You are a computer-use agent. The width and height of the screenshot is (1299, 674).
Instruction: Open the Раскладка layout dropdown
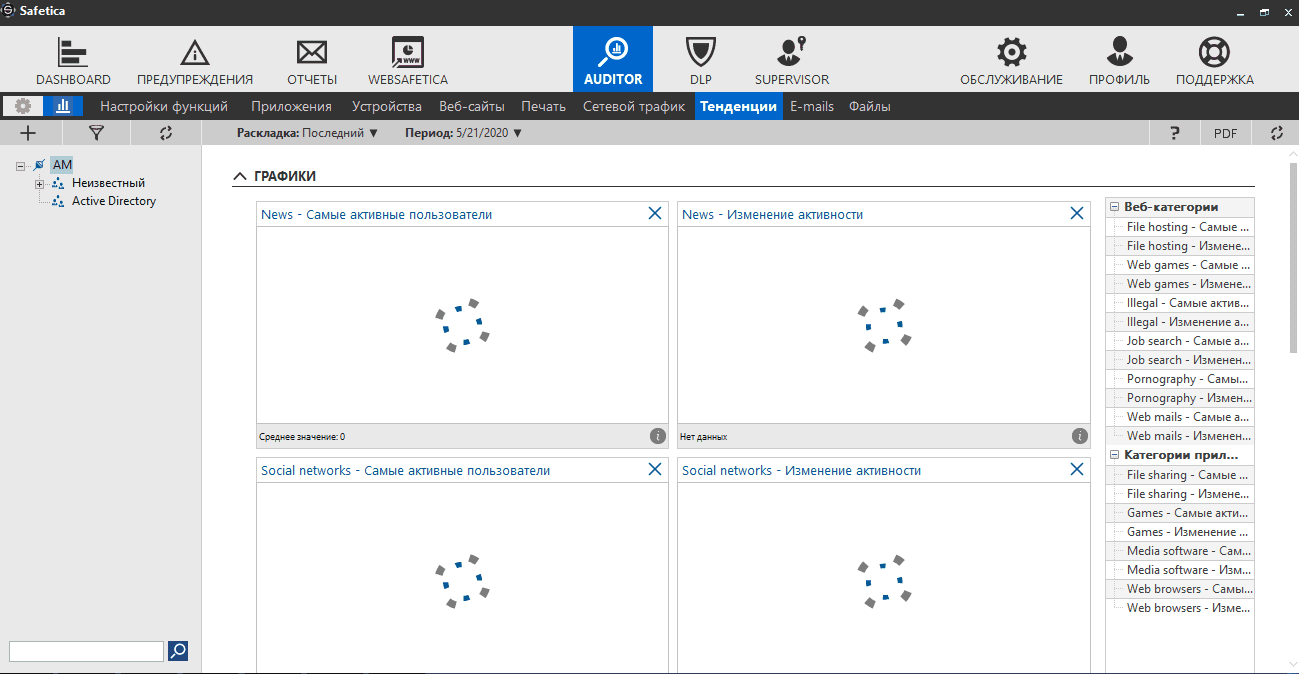click(307, 132)
